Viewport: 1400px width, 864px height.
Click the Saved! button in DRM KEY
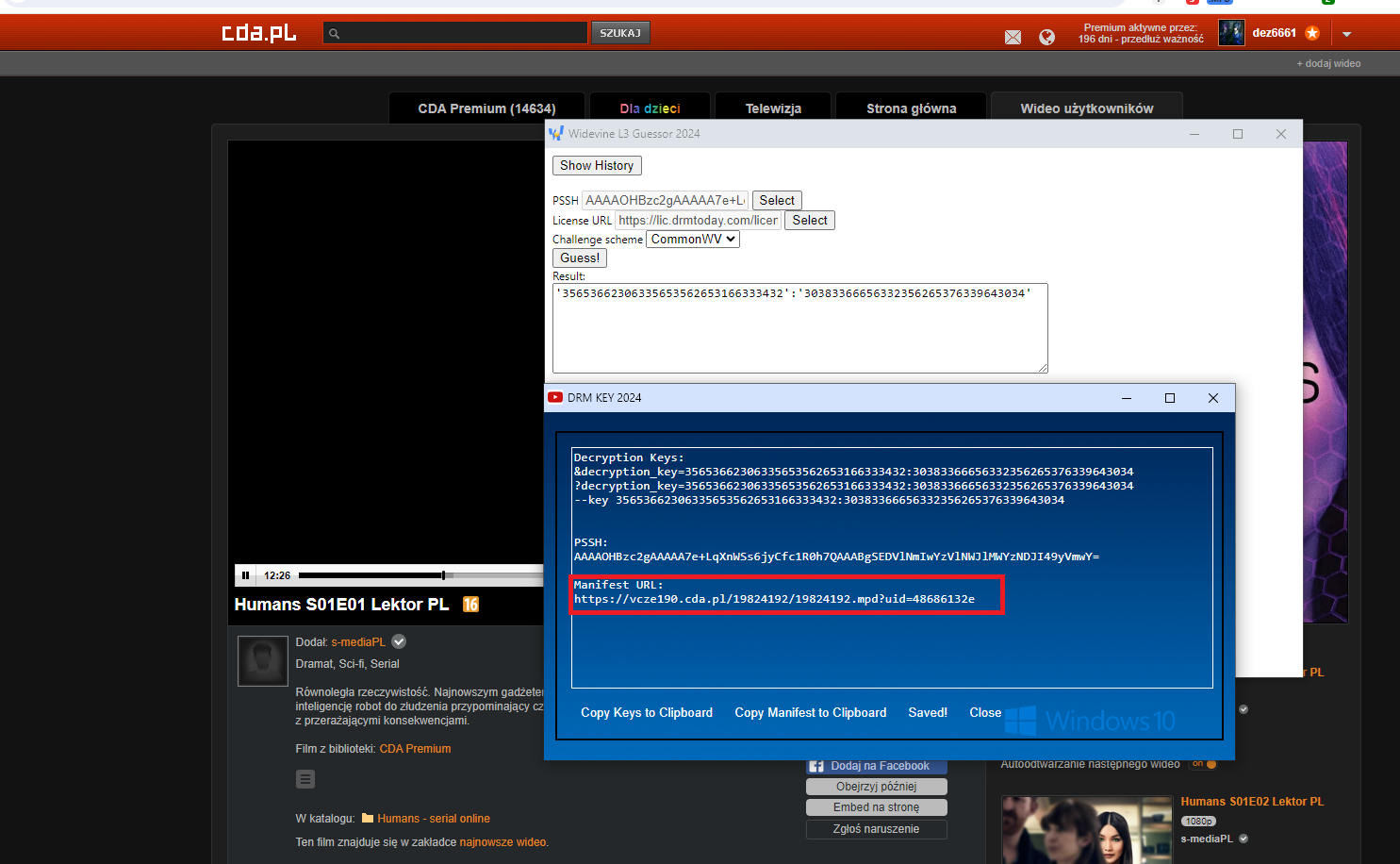coord(928,713)
